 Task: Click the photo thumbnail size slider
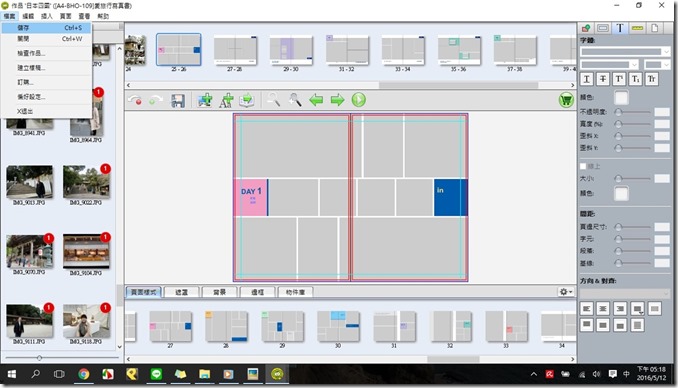pyautogui.click(x=39, y=358)
